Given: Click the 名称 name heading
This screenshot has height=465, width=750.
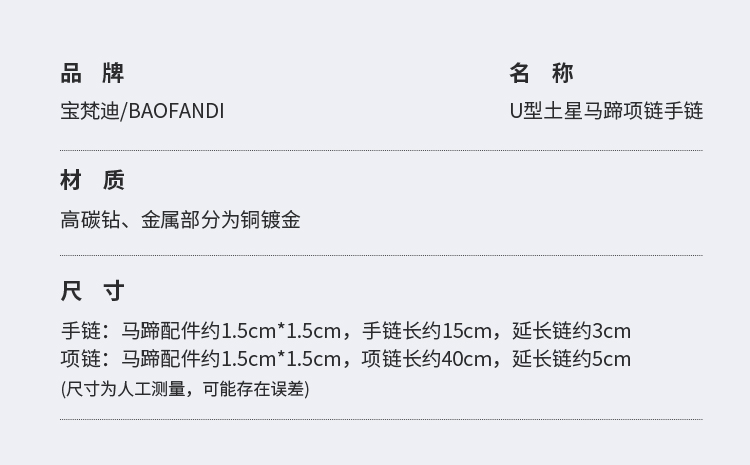Looking at the screenshot, I should pyautogui.click(x=541, y=73).
